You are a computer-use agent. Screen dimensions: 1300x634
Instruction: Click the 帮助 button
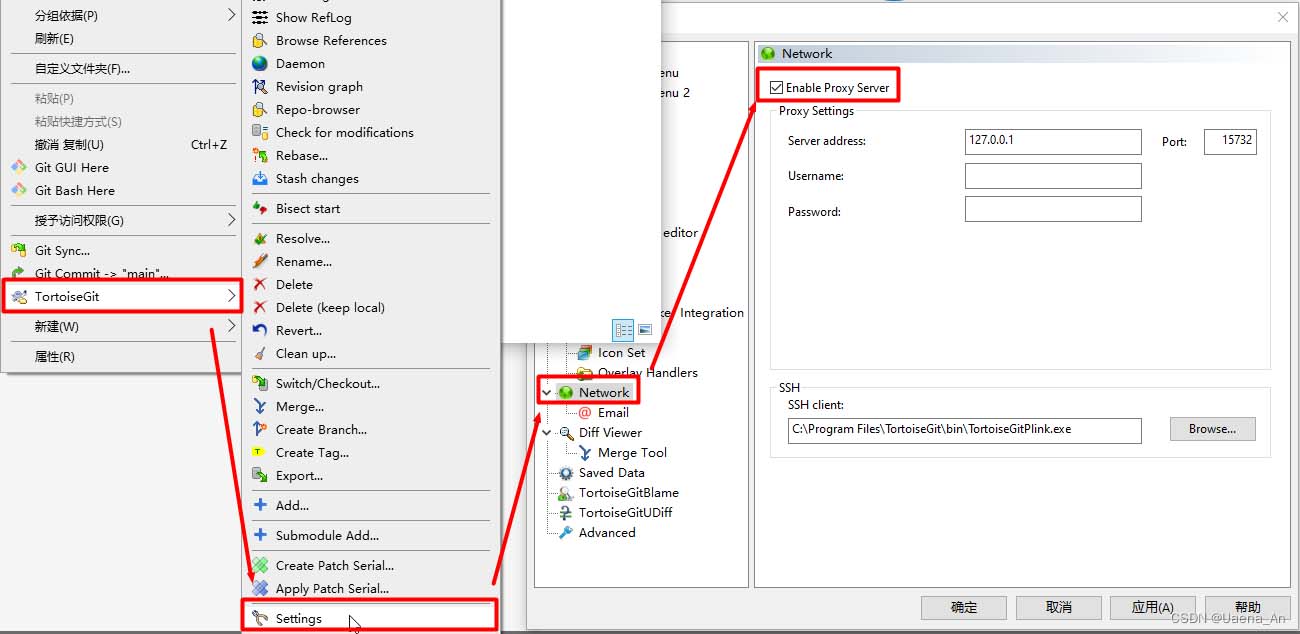pos(1248,607)
